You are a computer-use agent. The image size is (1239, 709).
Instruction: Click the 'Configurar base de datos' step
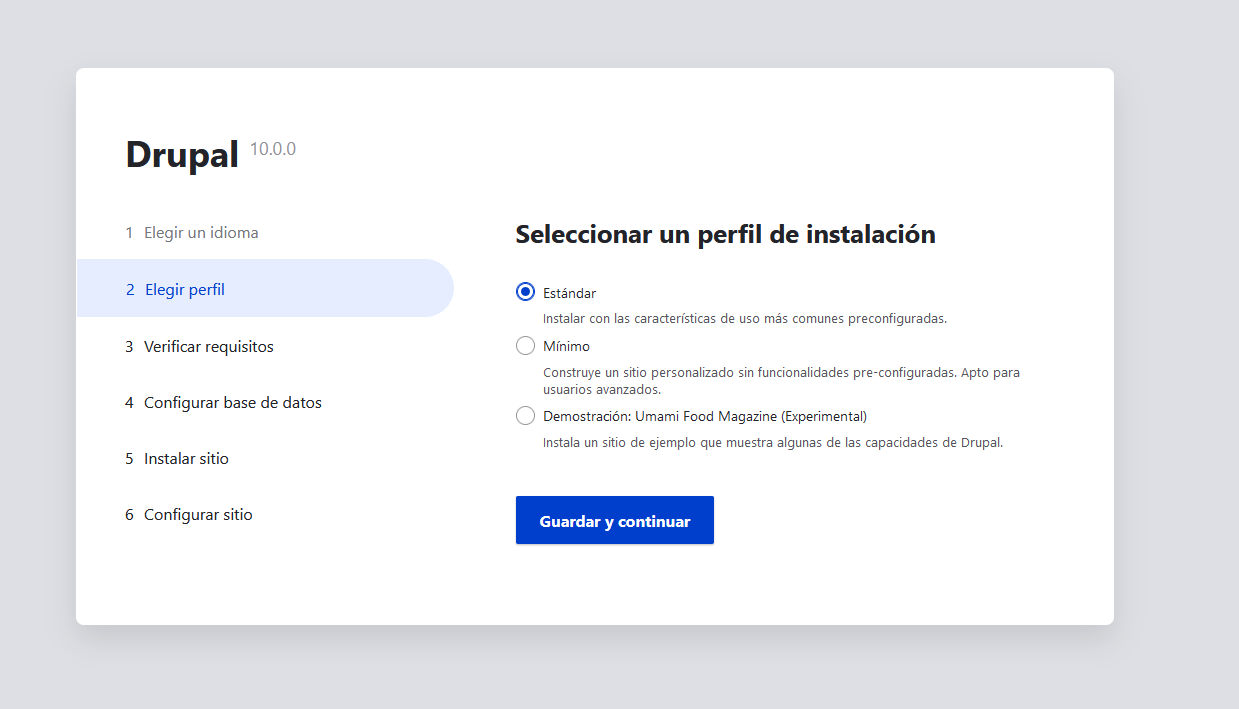(x=223, y=402)
